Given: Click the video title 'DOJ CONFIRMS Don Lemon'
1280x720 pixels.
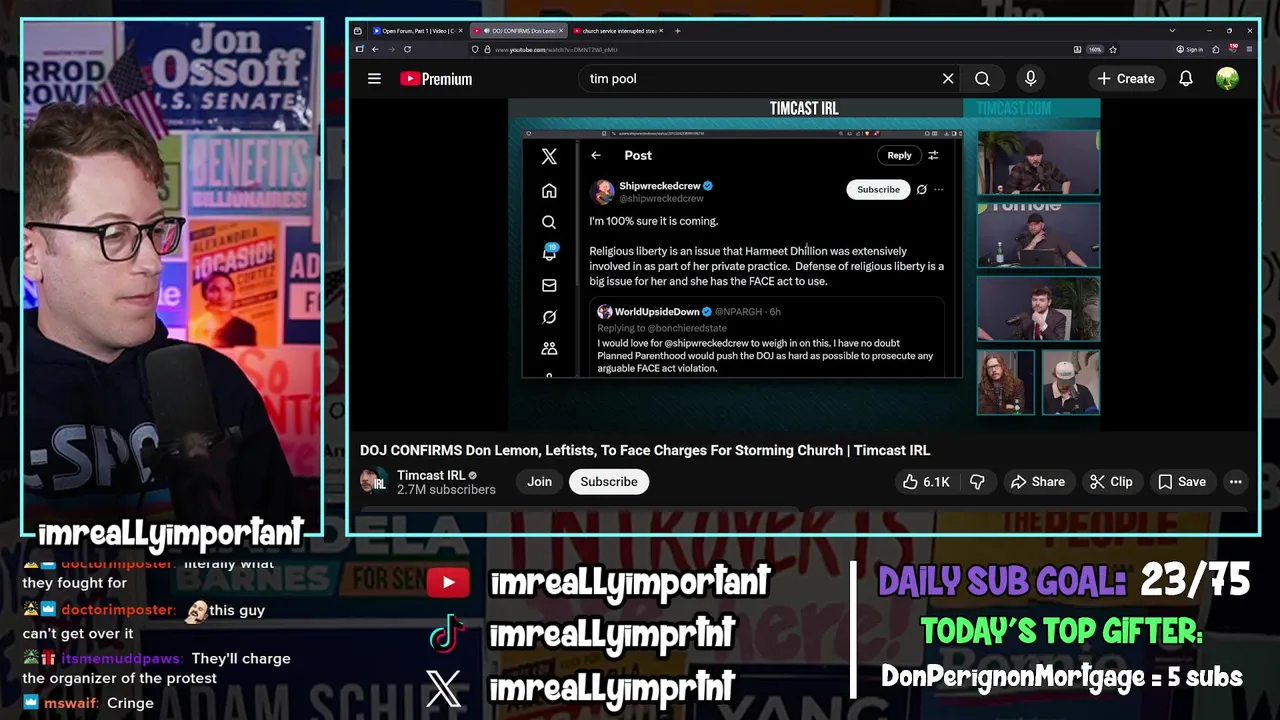Looking at the screenshot, I should click(645, 450).
